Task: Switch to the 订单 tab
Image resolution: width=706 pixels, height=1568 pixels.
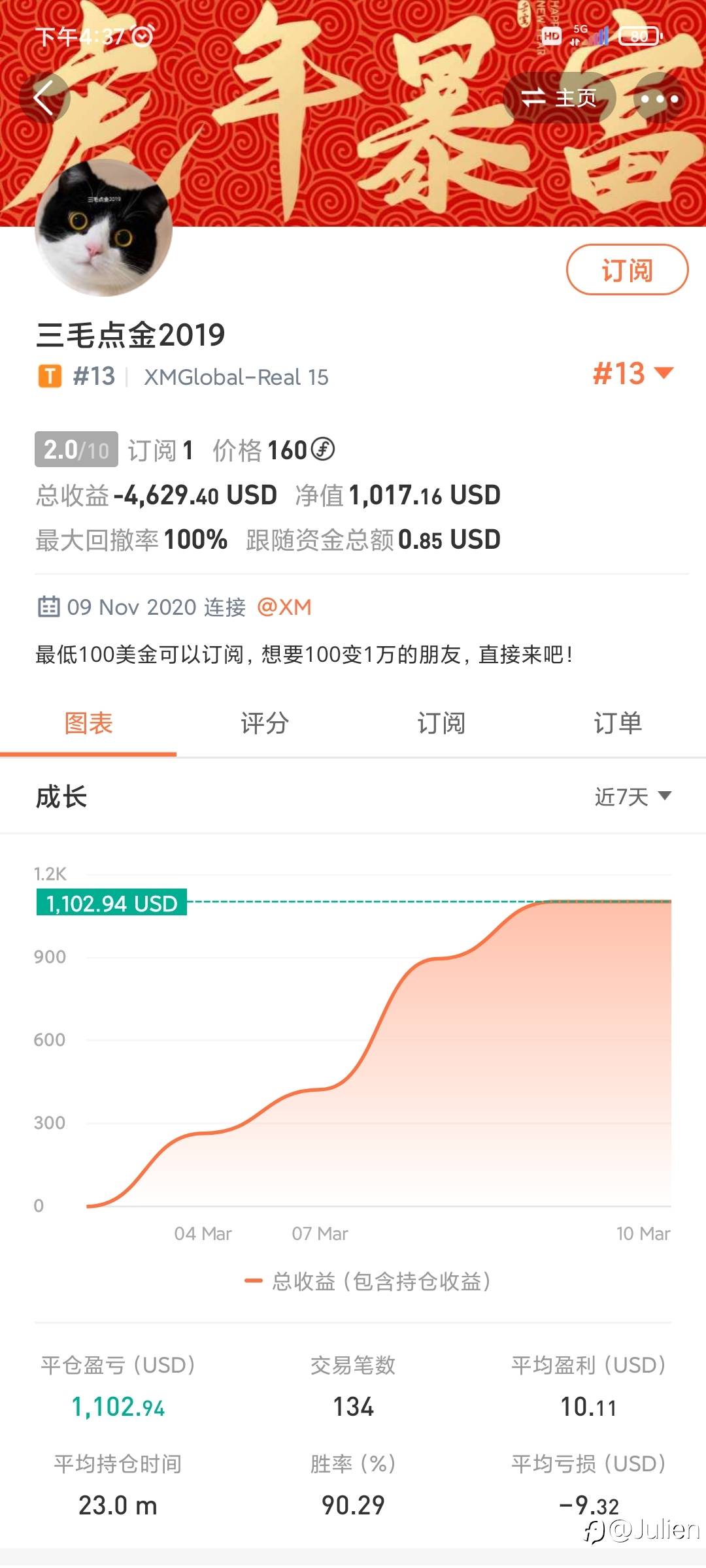Action: 618,723
